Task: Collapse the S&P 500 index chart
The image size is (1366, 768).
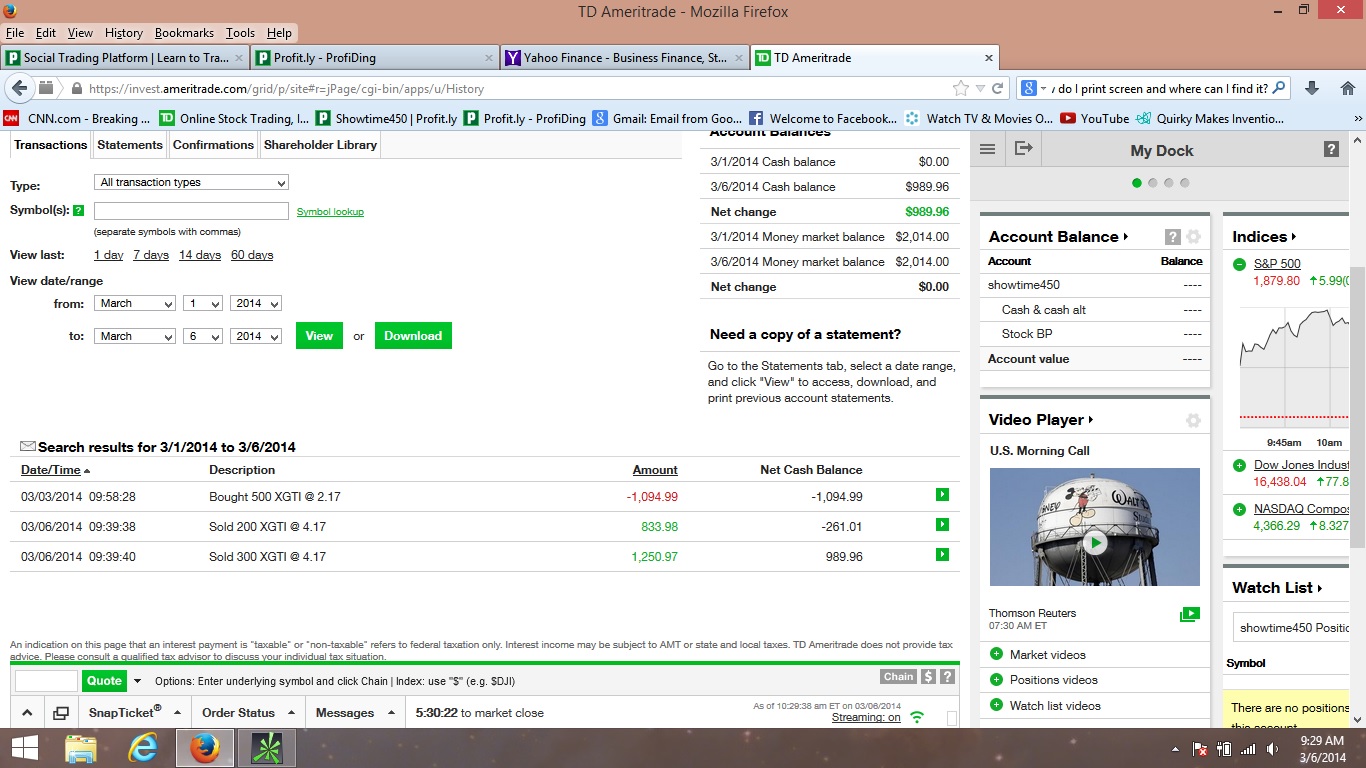Action: pyautogui.click(x=1239, y=264)
